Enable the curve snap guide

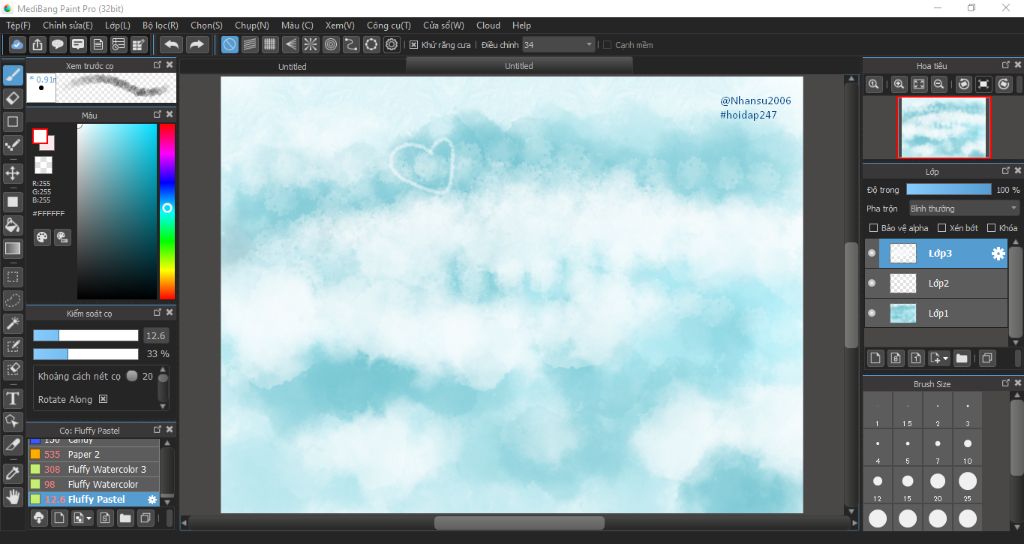(x=351, y=44)
